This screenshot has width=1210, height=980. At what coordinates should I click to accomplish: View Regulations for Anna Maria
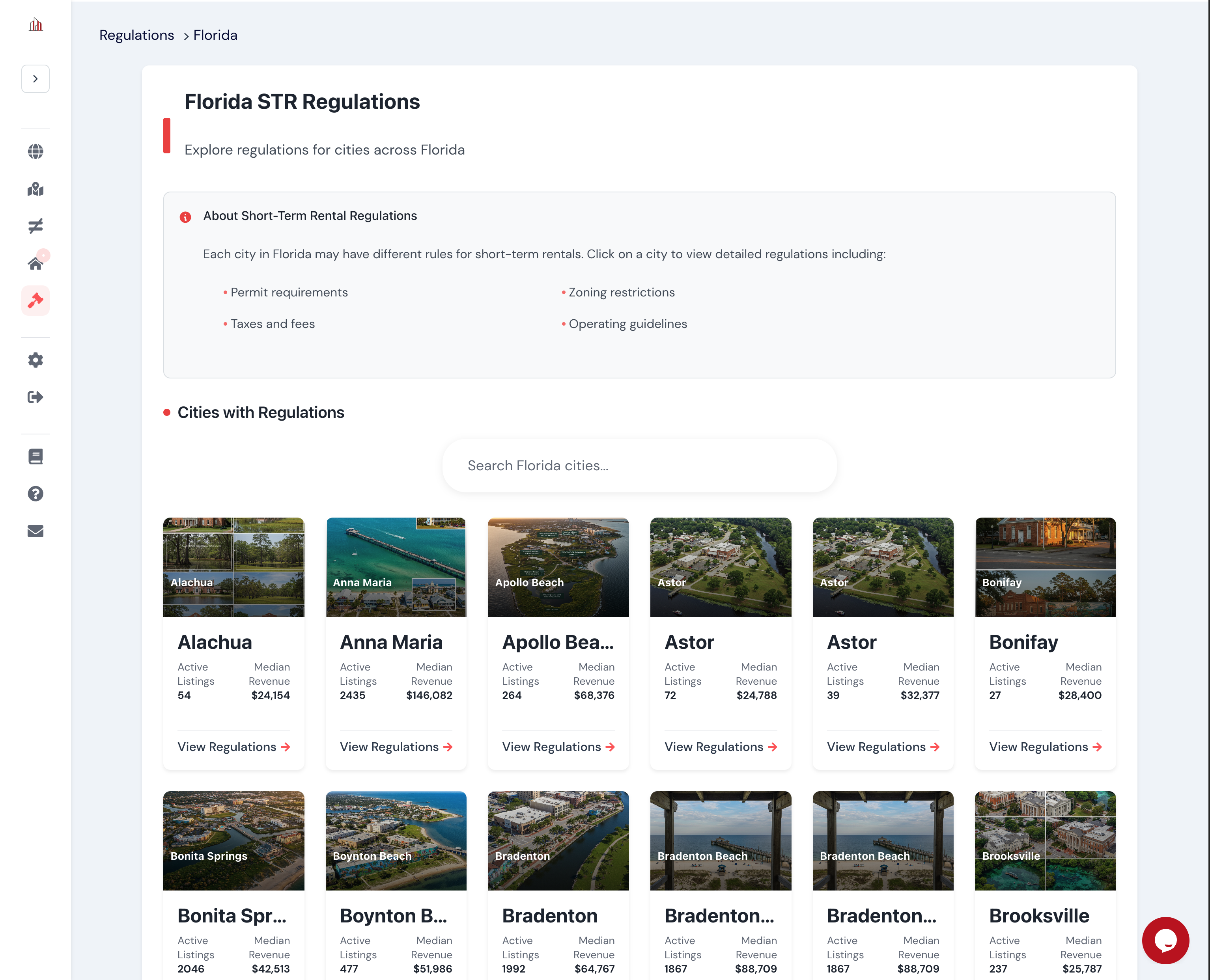click(x=396, y=747)
